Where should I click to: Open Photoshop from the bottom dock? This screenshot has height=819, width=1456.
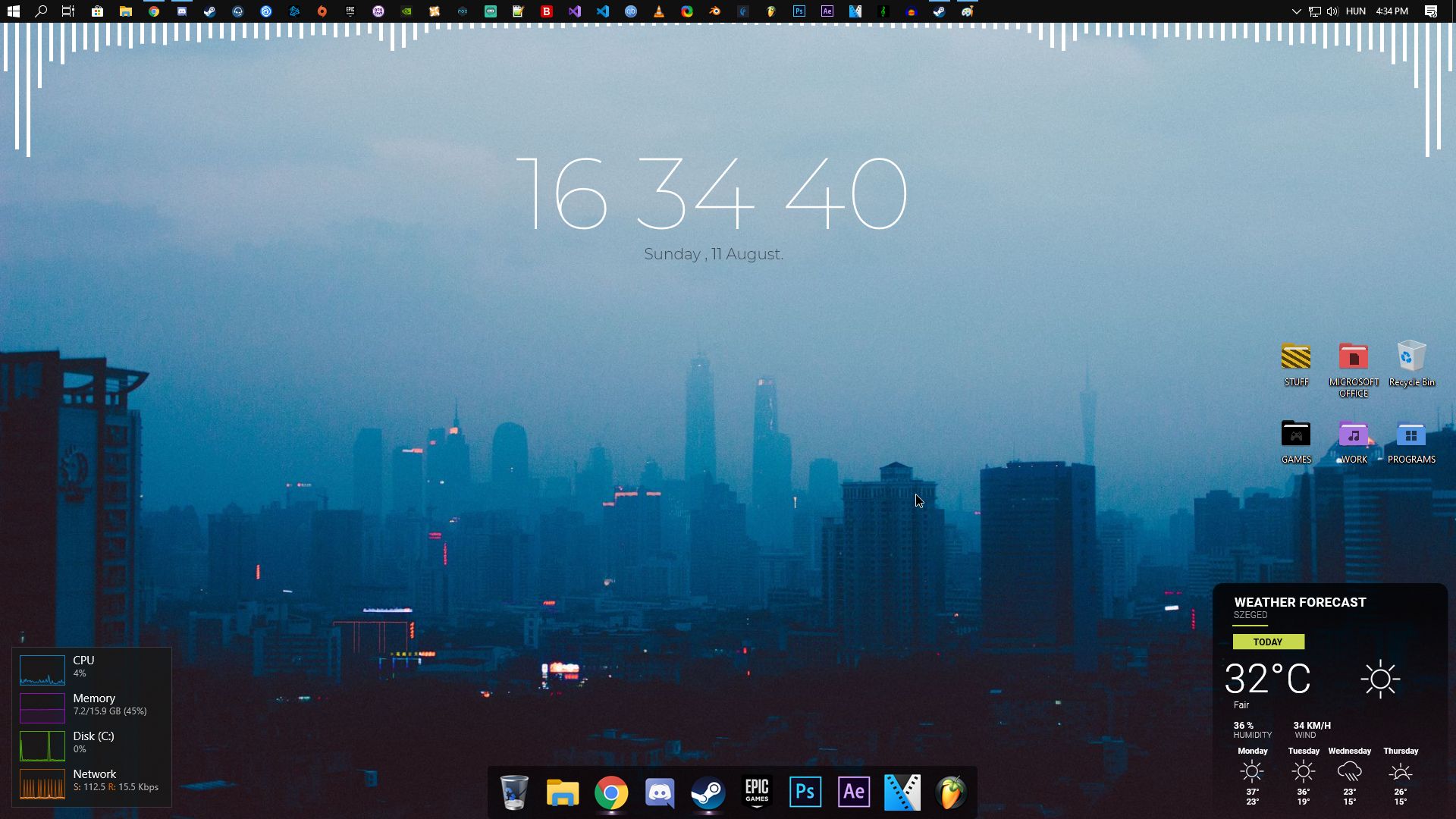point(806,792)
